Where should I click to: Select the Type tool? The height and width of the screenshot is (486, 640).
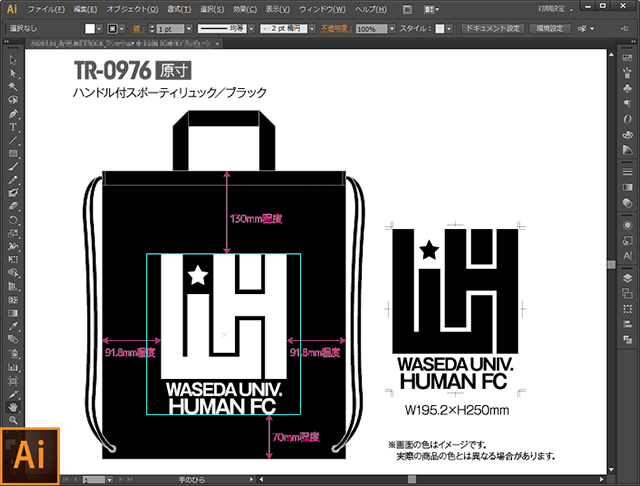coord(13,127)
